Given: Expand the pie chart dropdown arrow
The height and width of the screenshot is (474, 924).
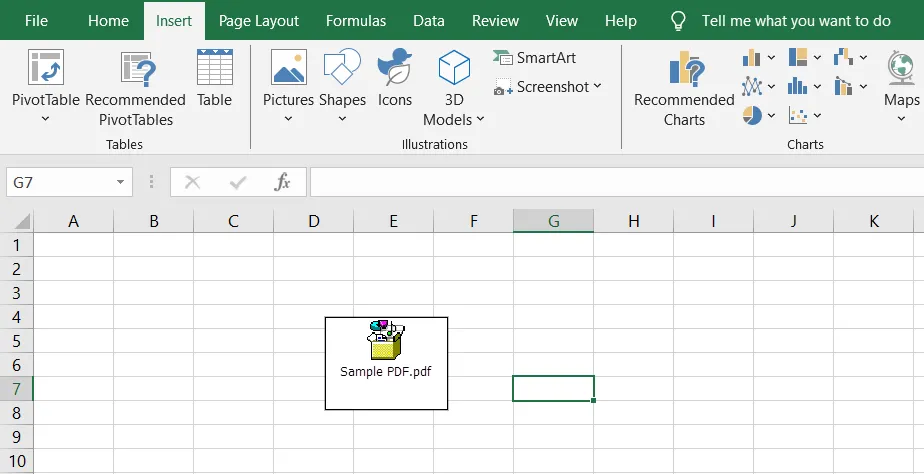Looking at the screenshot, I should pyautogui.click(x=771, y=116).
